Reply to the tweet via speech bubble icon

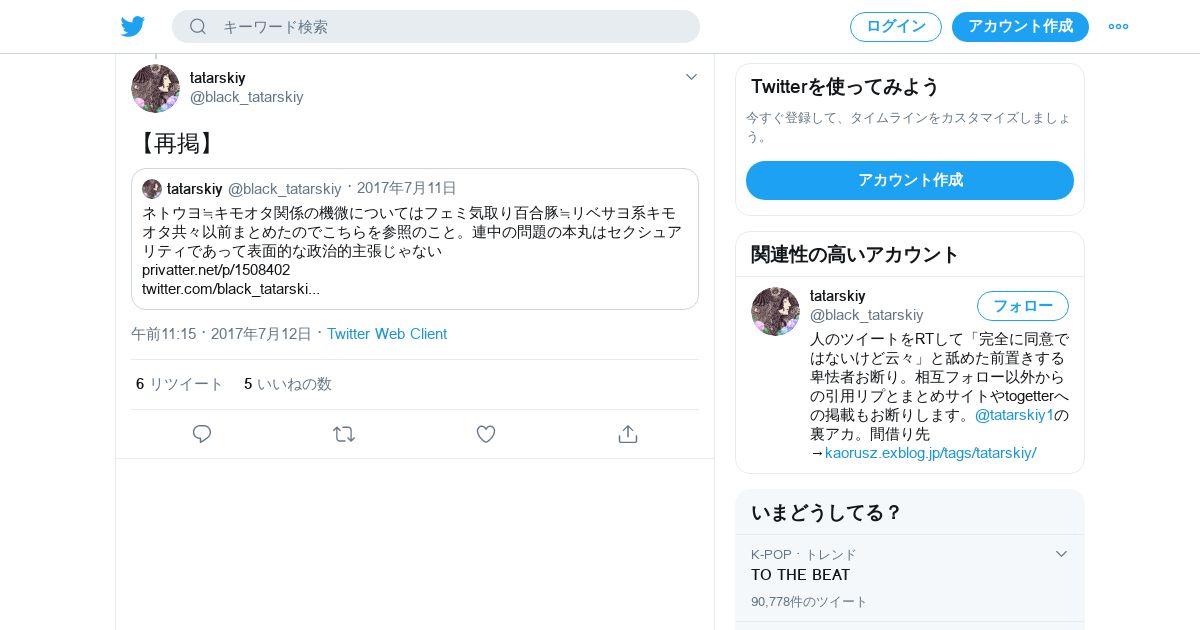click(202, 434)
